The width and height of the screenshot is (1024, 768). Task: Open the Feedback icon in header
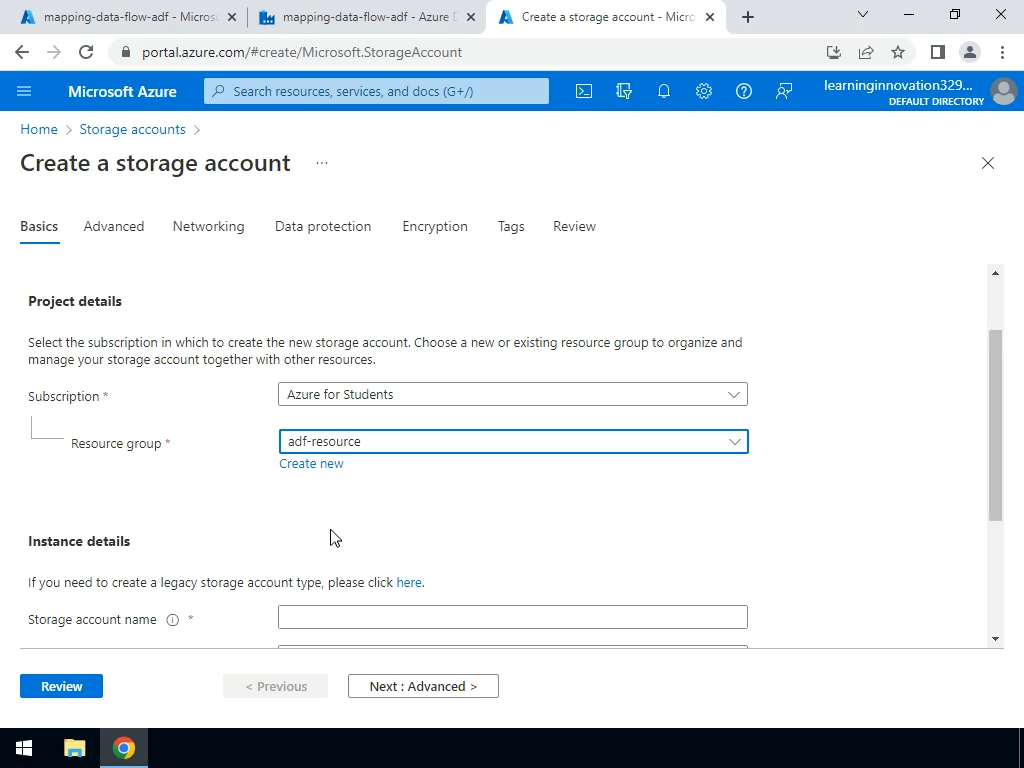click(x=784, y=91)
